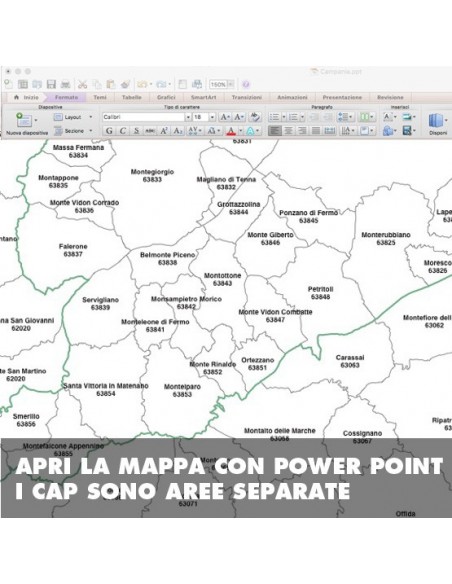Open the Temi tab
This screenshot has width=452, height=584.
point(100,97)
